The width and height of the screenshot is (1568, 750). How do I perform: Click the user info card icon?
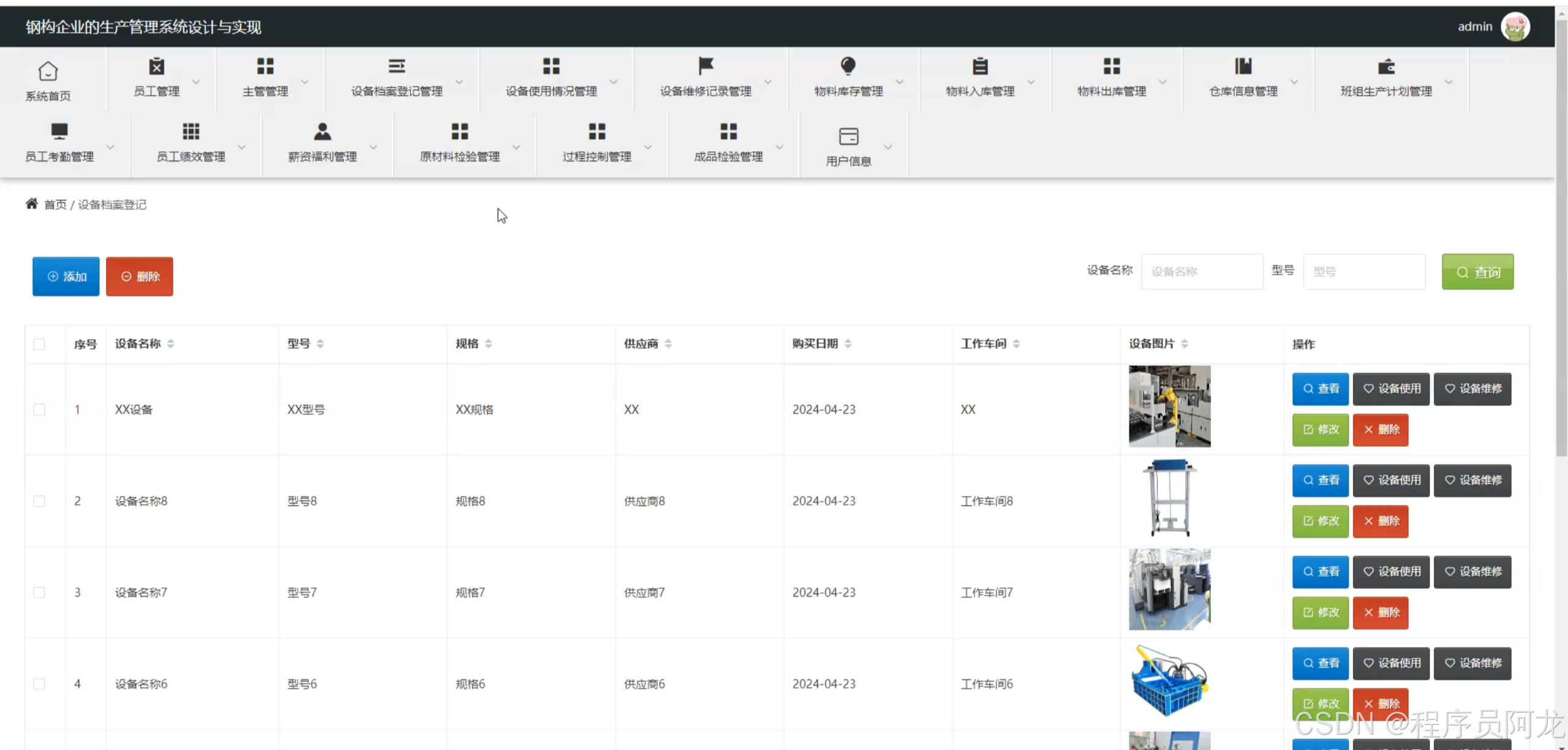848,136
